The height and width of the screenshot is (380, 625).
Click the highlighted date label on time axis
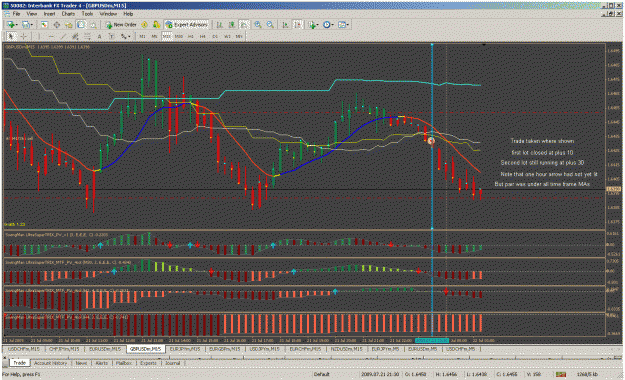tap(432, 341)
